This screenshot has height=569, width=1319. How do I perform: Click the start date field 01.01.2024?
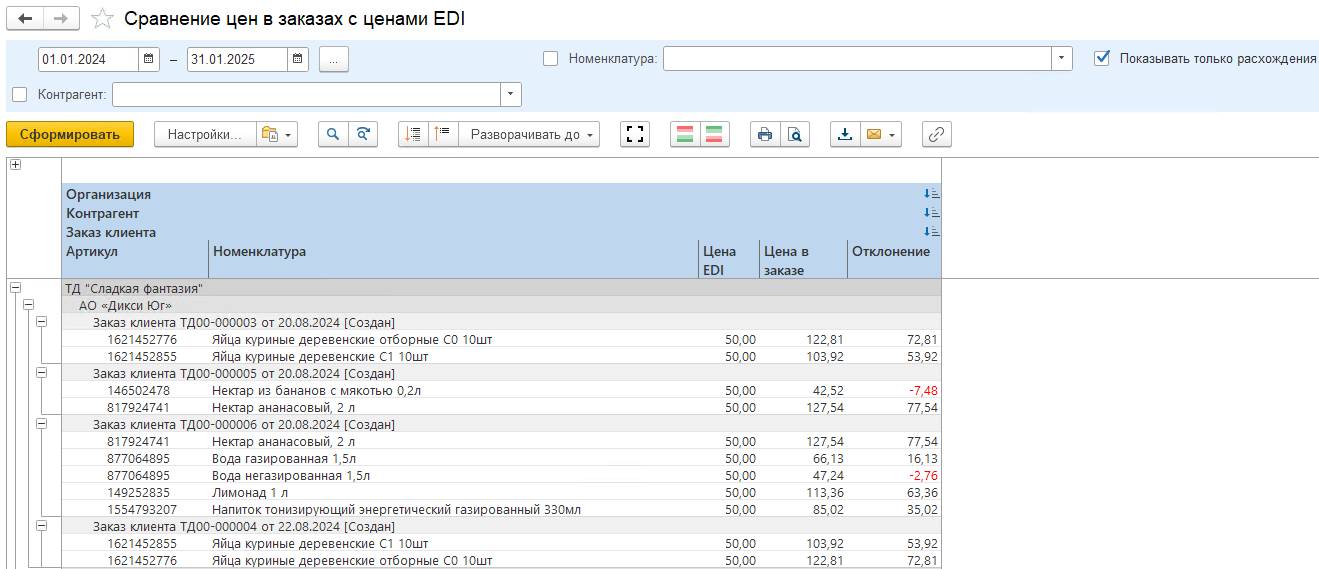(87, 59)
